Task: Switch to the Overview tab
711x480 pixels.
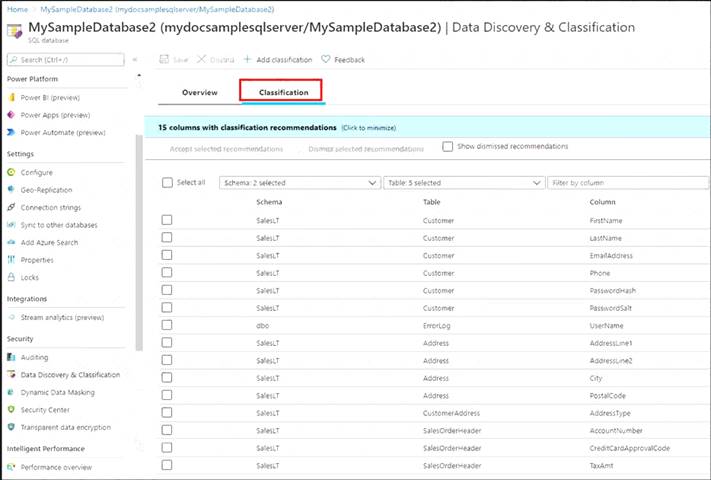Action: point(200,92)
